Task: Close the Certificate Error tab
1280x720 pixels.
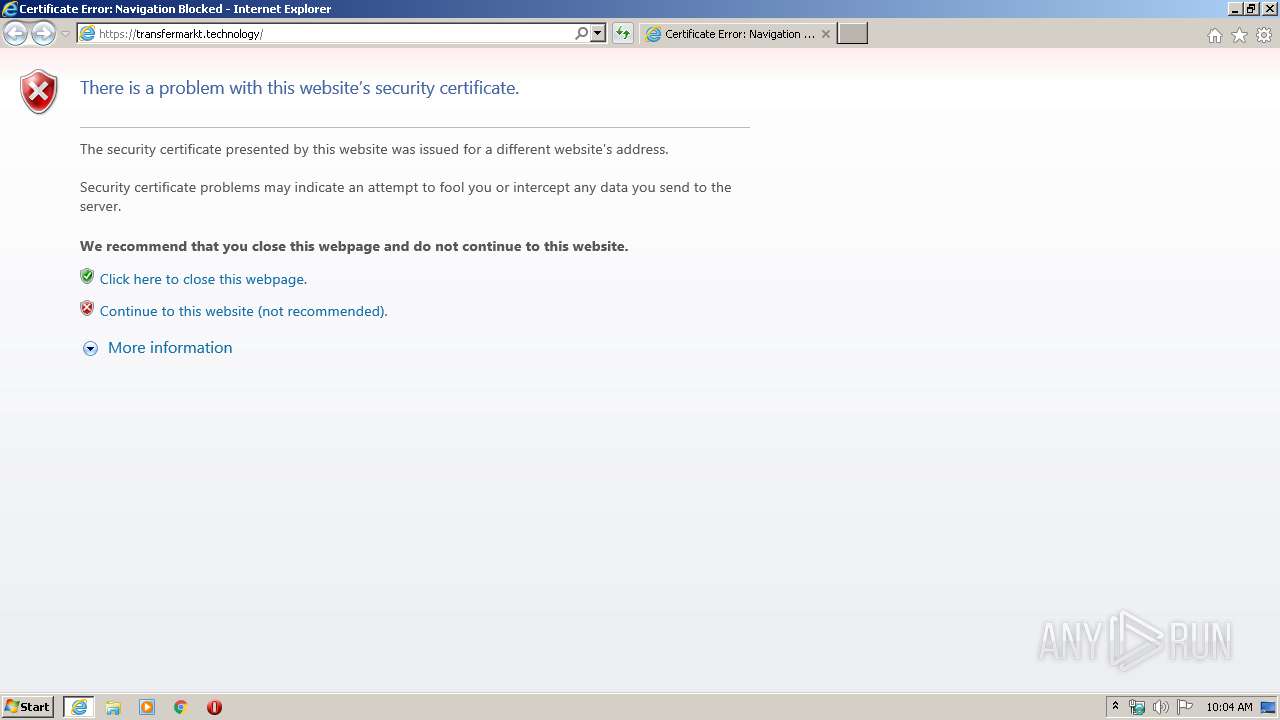Action: pos(826,34)
